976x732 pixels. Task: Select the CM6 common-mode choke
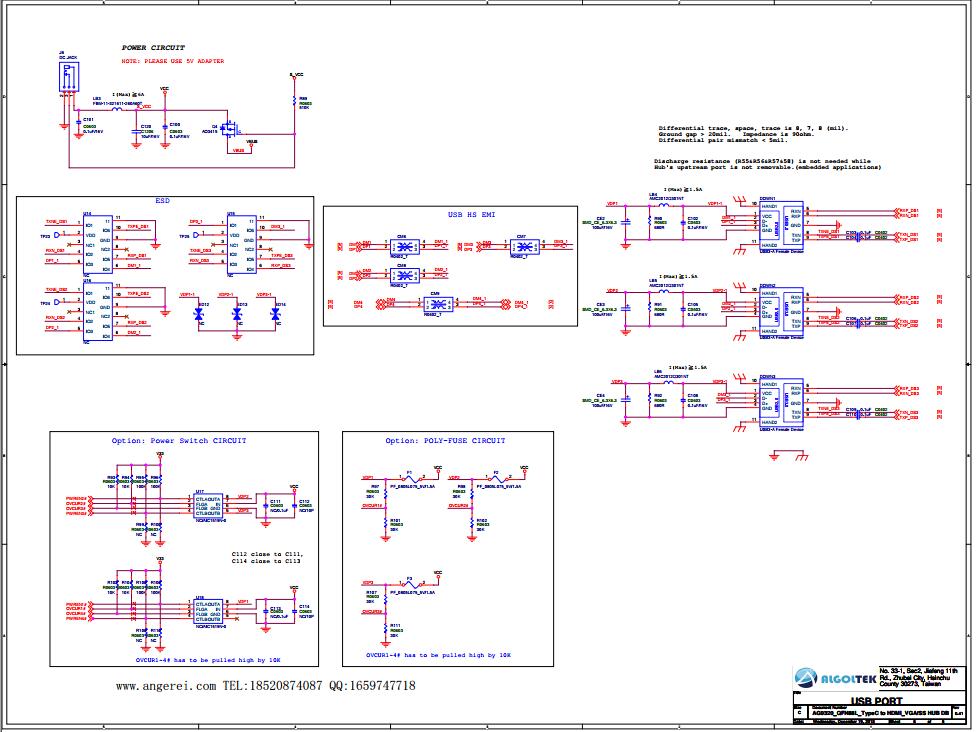point(405,246)
